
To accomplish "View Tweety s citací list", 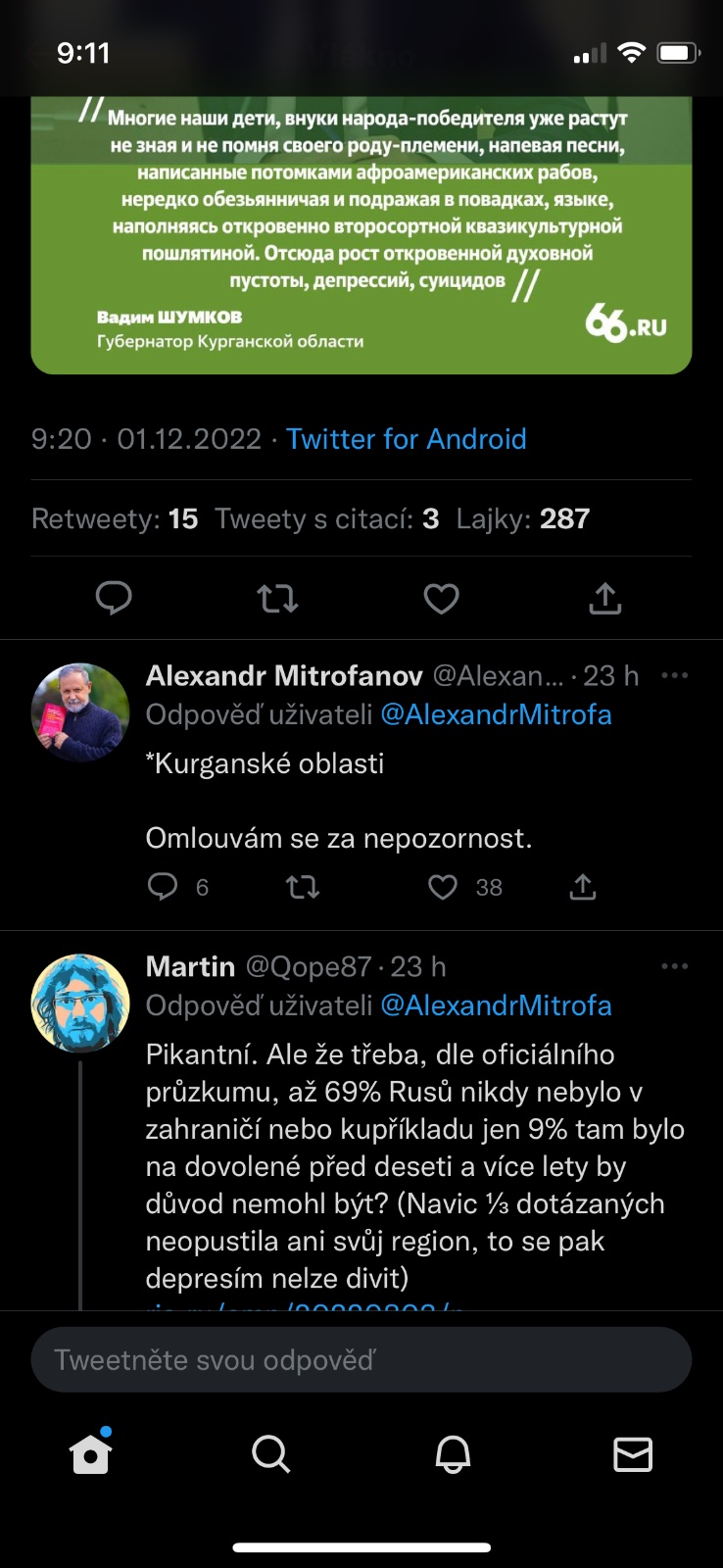I will 326,518.
